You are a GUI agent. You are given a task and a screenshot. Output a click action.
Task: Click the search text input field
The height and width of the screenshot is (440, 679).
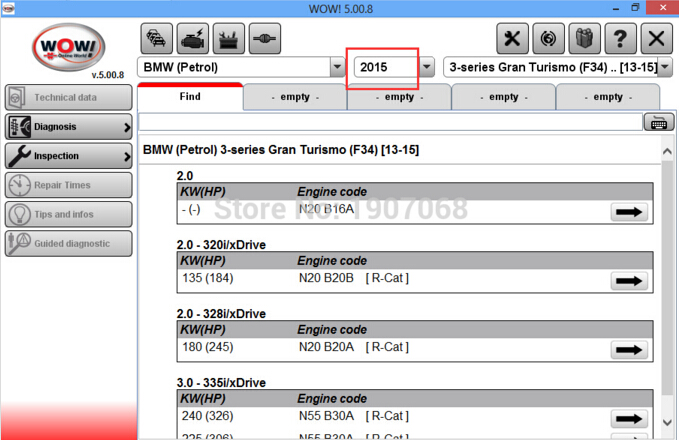tap(390, 123)
